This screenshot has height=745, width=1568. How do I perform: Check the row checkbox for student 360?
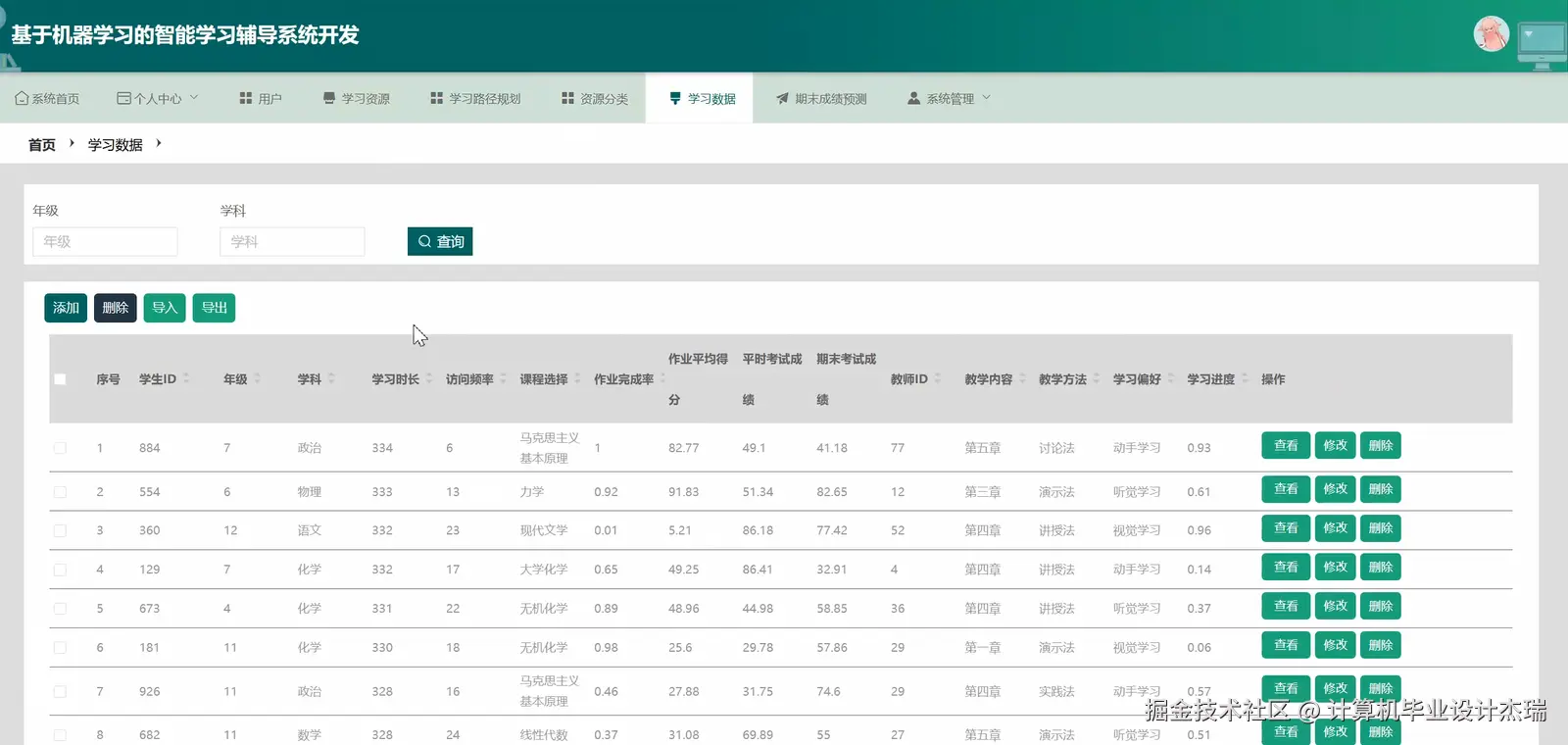tap(60, 530)
